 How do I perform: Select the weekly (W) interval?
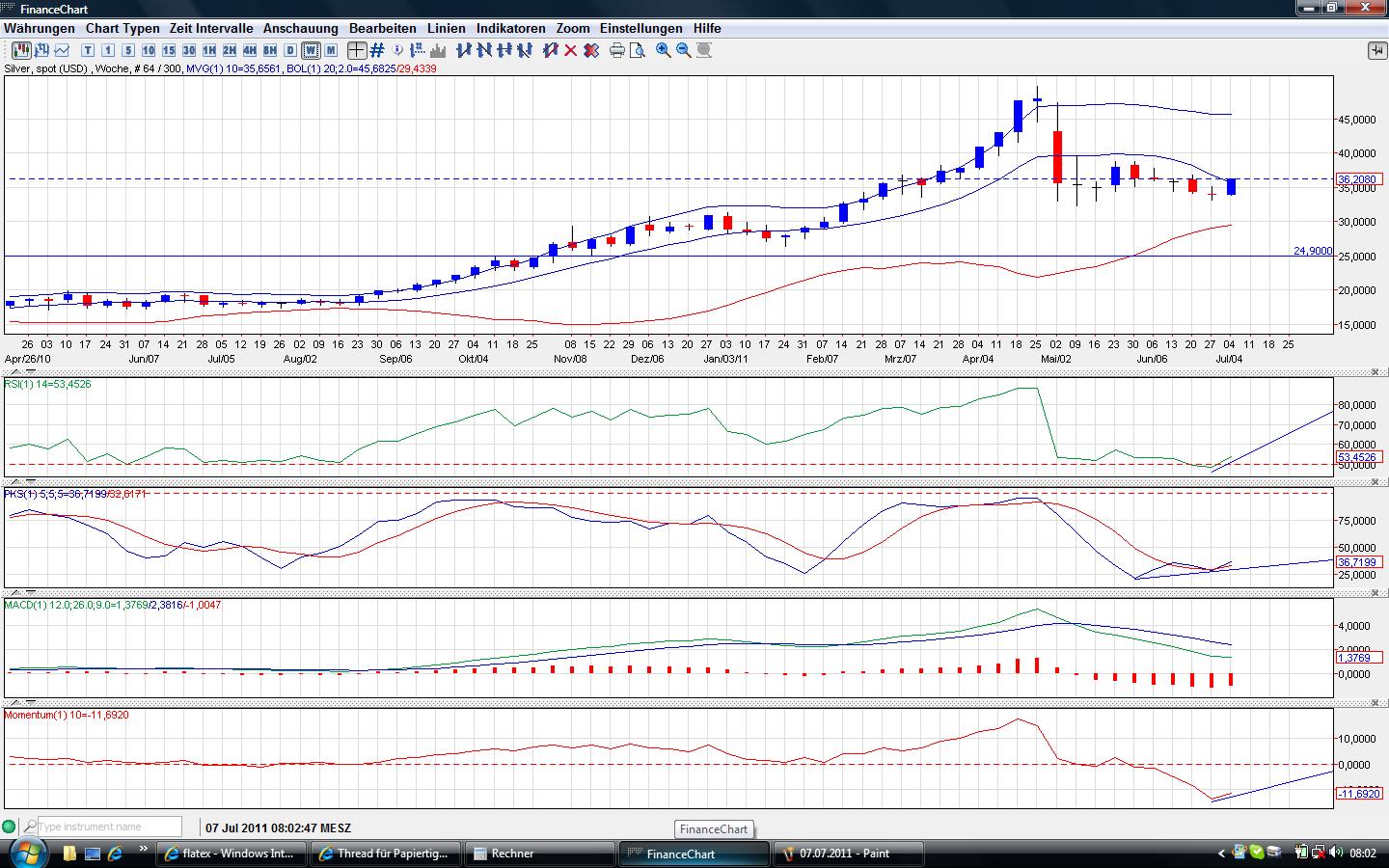pyautogui.click(x=311, y=50)
